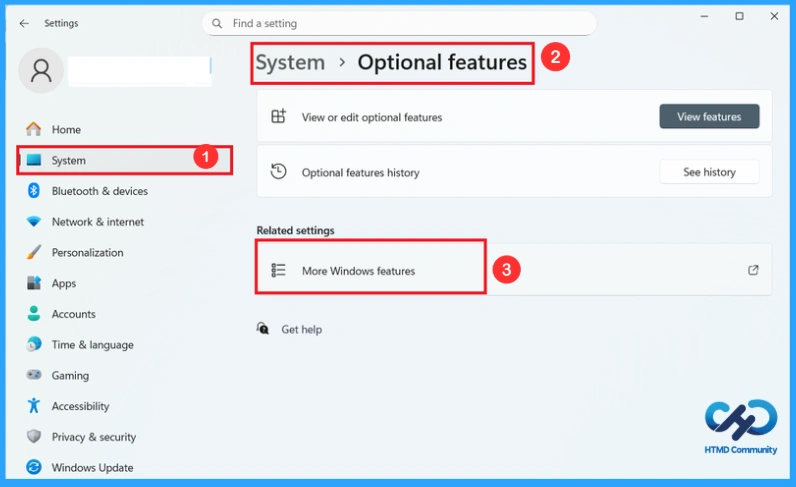Viewport: 796px width, 487px height.
Task: Click the history clock icon
Action: (278, 172)
